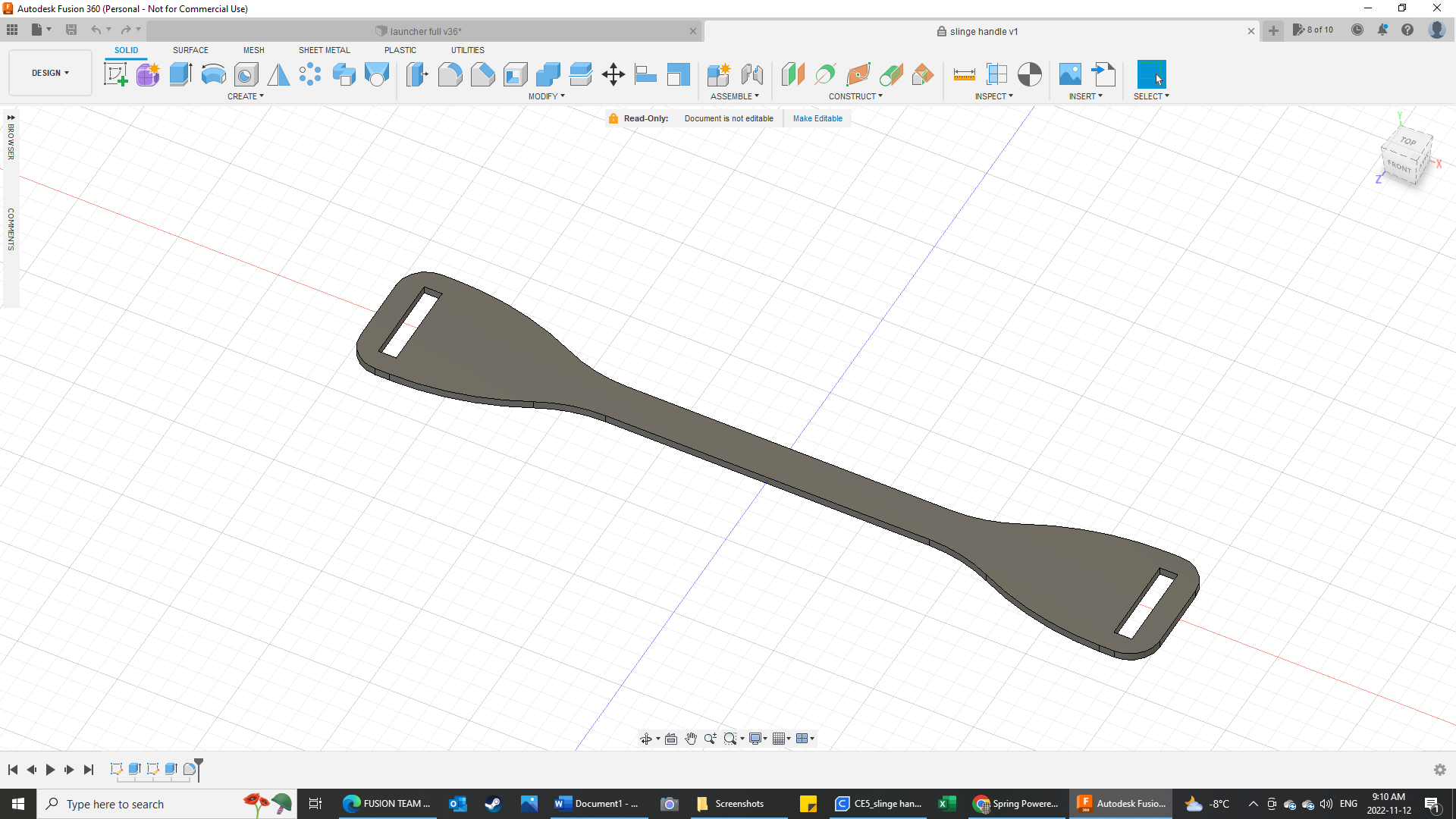
Task: Open the MODIFY dropdown menu
Action: coord(548,96)
